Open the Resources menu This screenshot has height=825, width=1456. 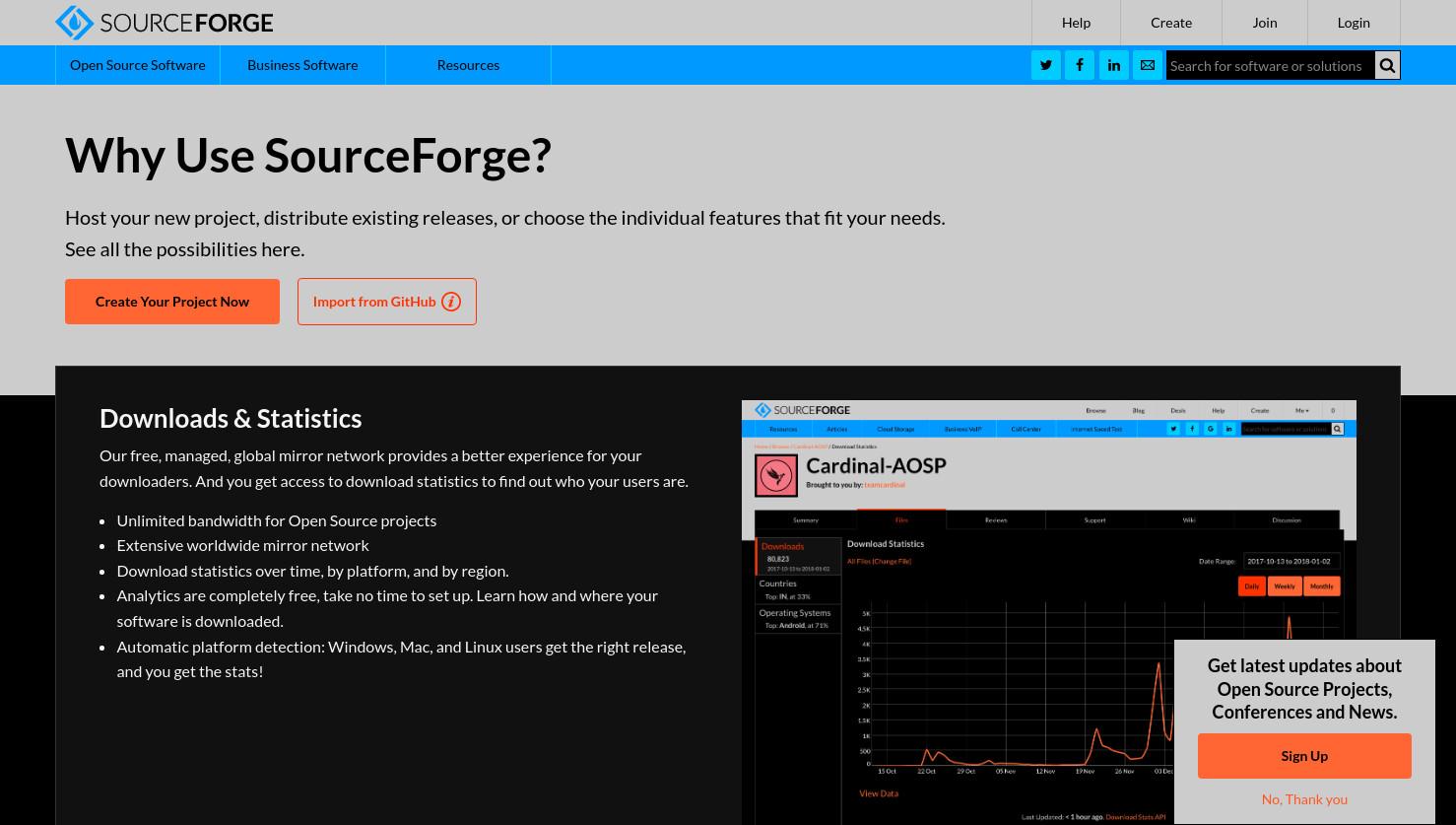point(468,65)
